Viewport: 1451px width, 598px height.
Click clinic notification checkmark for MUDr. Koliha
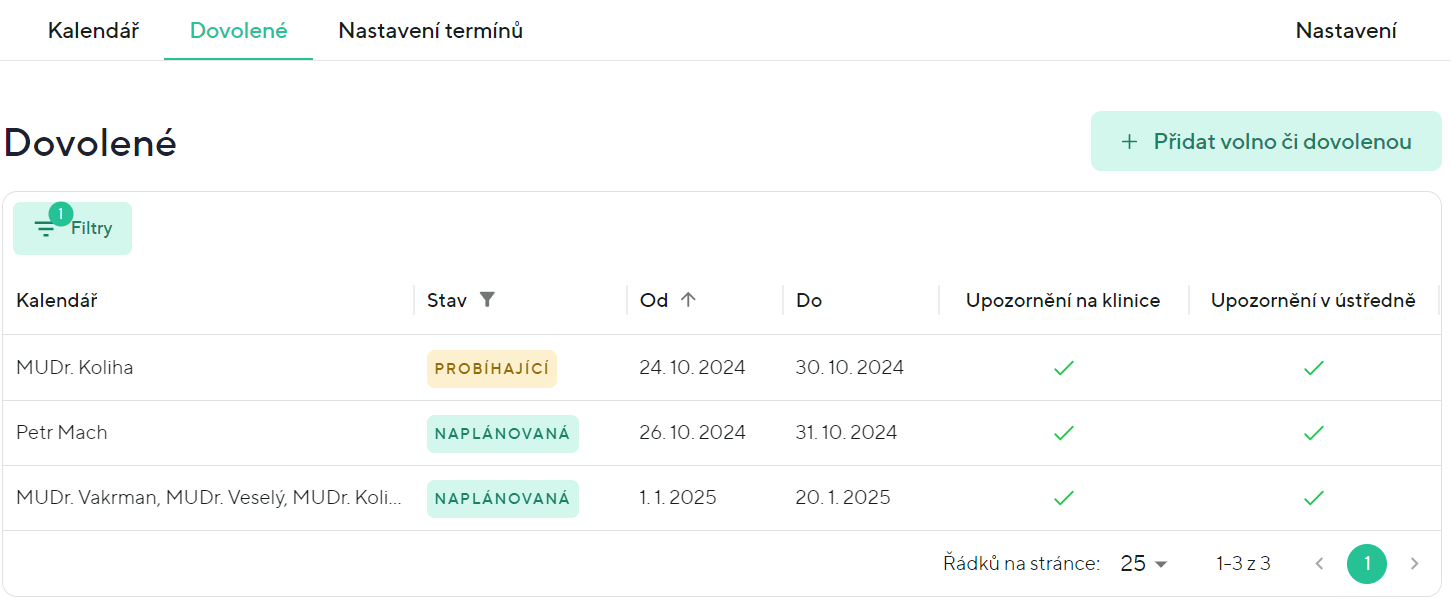coord(1063,368)
